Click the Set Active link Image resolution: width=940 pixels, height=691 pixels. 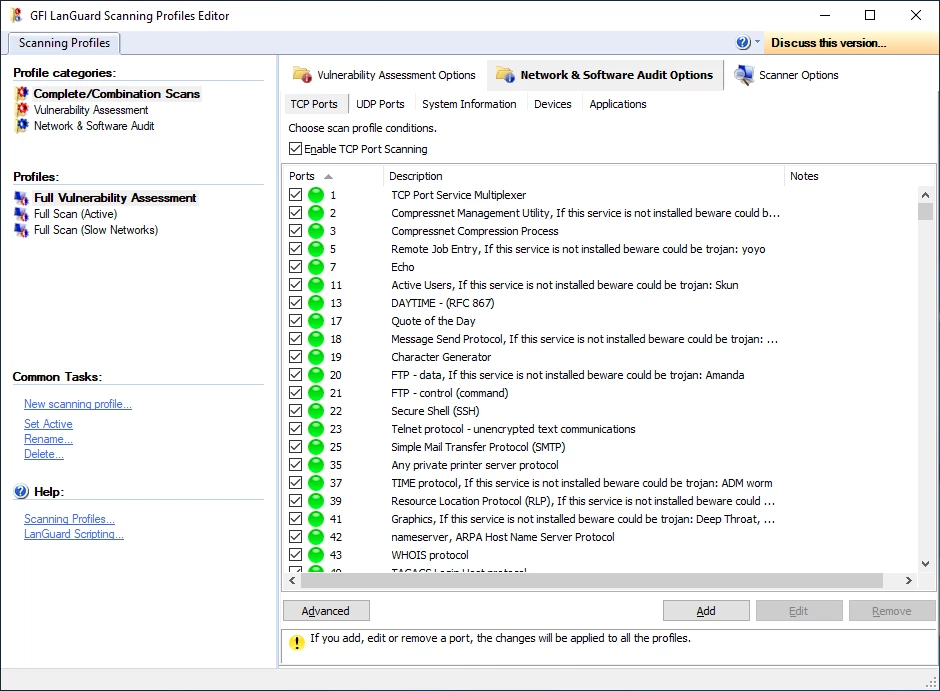pyautogui.click(x=48, y=423)
